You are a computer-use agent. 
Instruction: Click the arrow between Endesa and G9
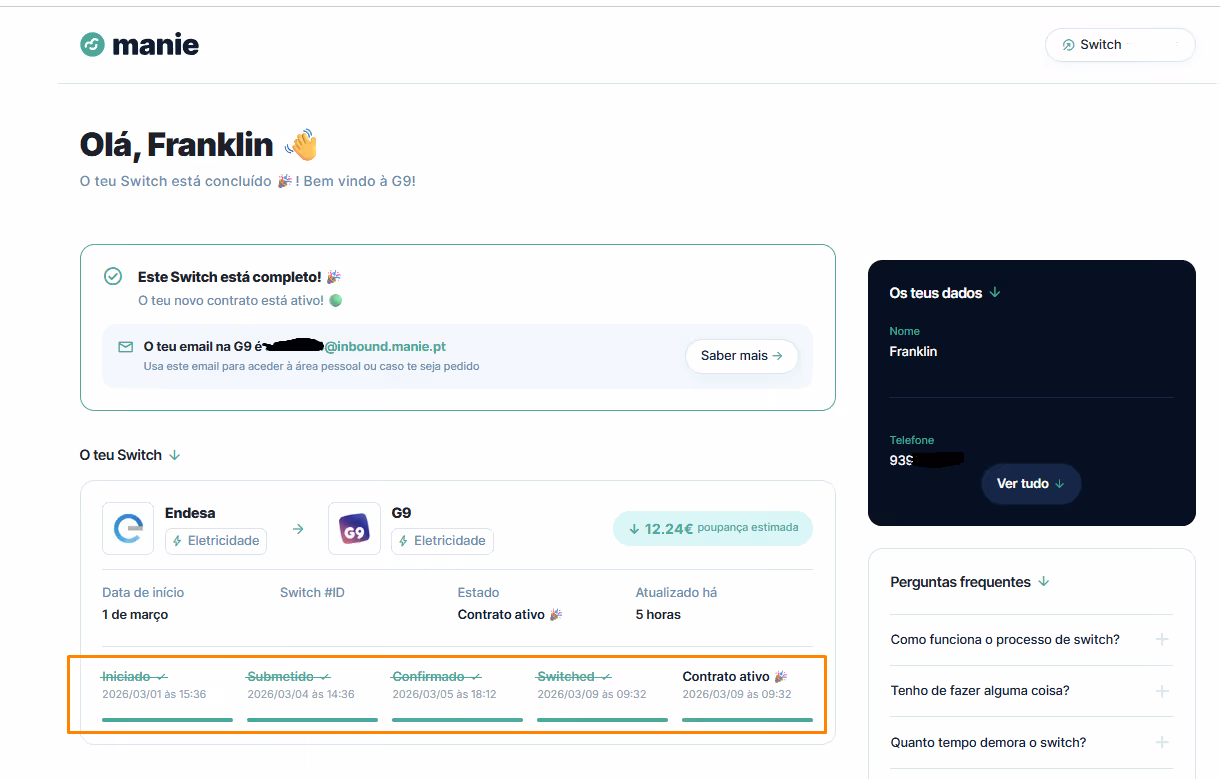[x=298, y=529]
